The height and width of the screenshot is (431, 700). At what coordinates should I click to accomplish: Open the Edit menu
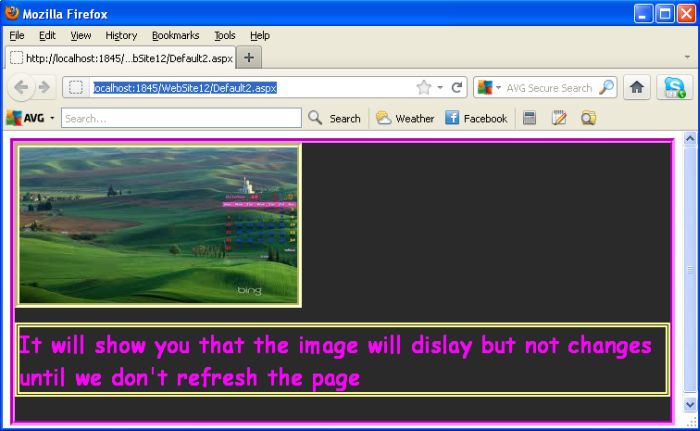[x=47, y=35]
